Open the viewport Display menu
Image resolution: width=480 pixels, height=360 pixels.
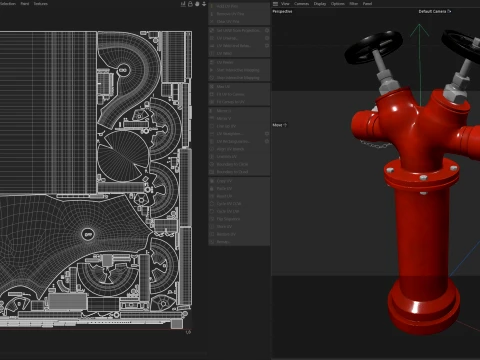[320, 4]
